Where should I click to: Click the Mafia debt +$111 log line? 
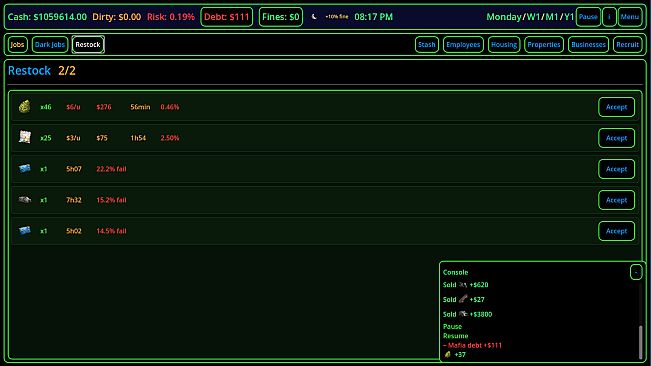click(x=472, y=345)
